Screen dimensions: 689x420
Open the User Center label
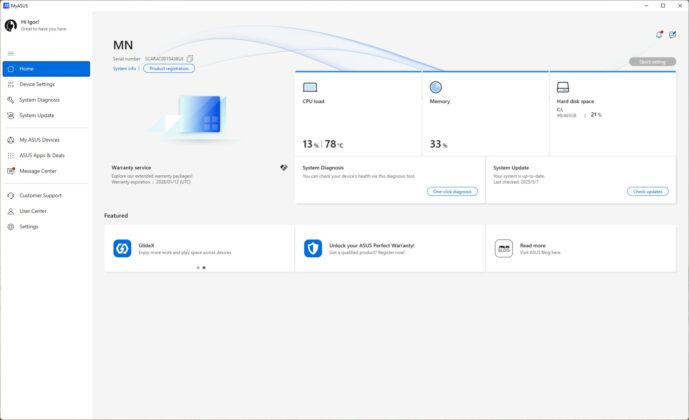click(x=33, y=211)
